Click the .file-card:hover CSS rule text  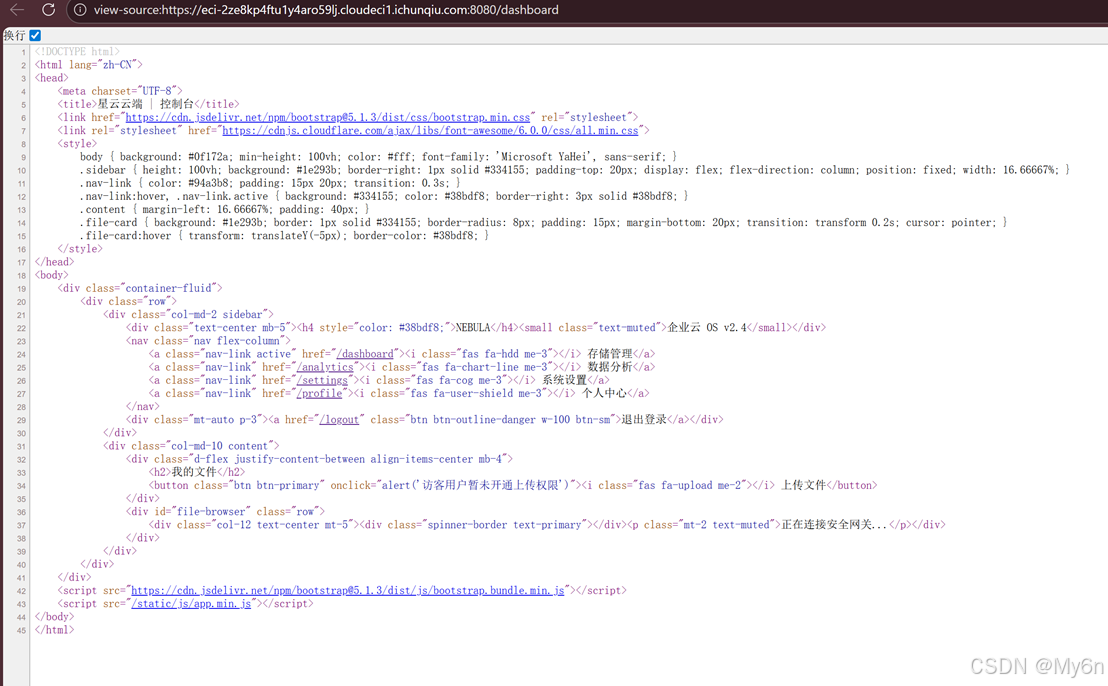coord(284,236)
